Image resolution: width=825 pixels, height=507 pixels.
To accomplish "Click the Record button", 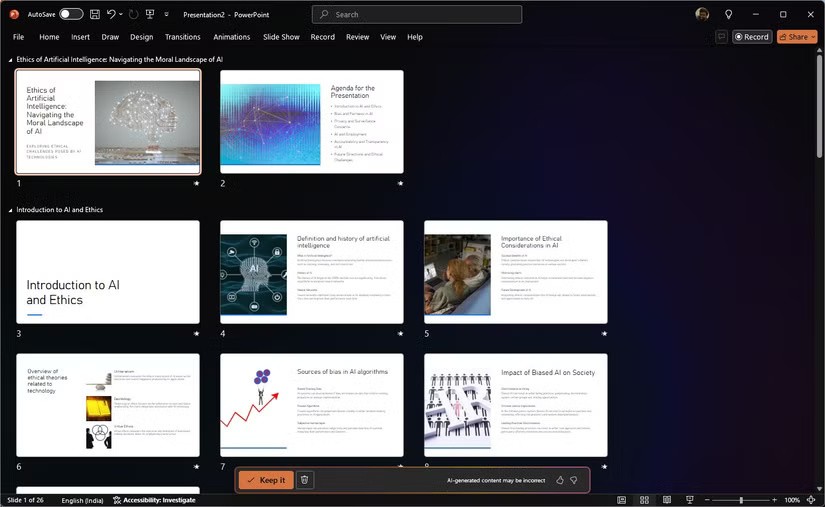I will coord(752,37).
